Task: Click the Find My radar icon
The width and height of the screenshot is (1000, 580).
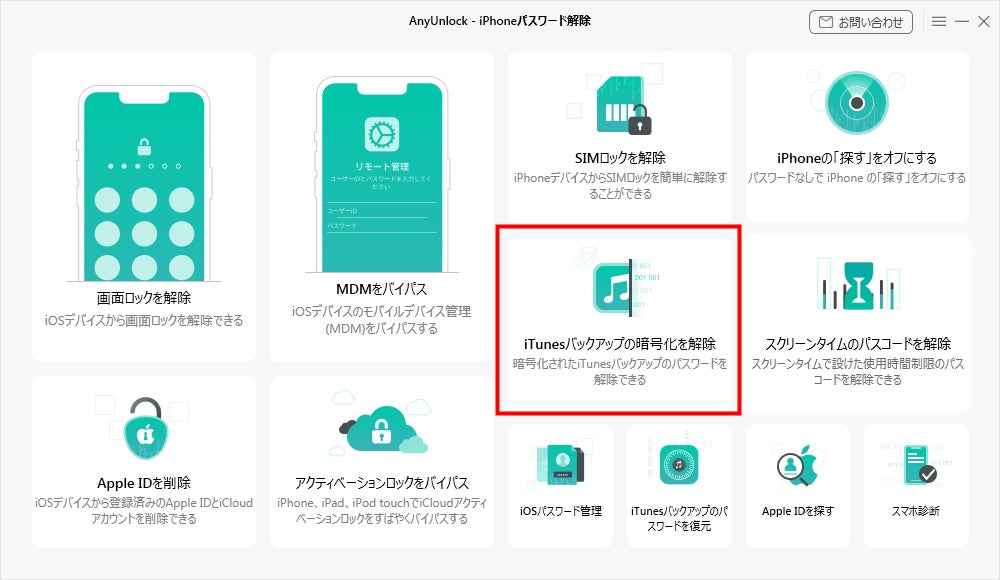Action: (857, 103)
